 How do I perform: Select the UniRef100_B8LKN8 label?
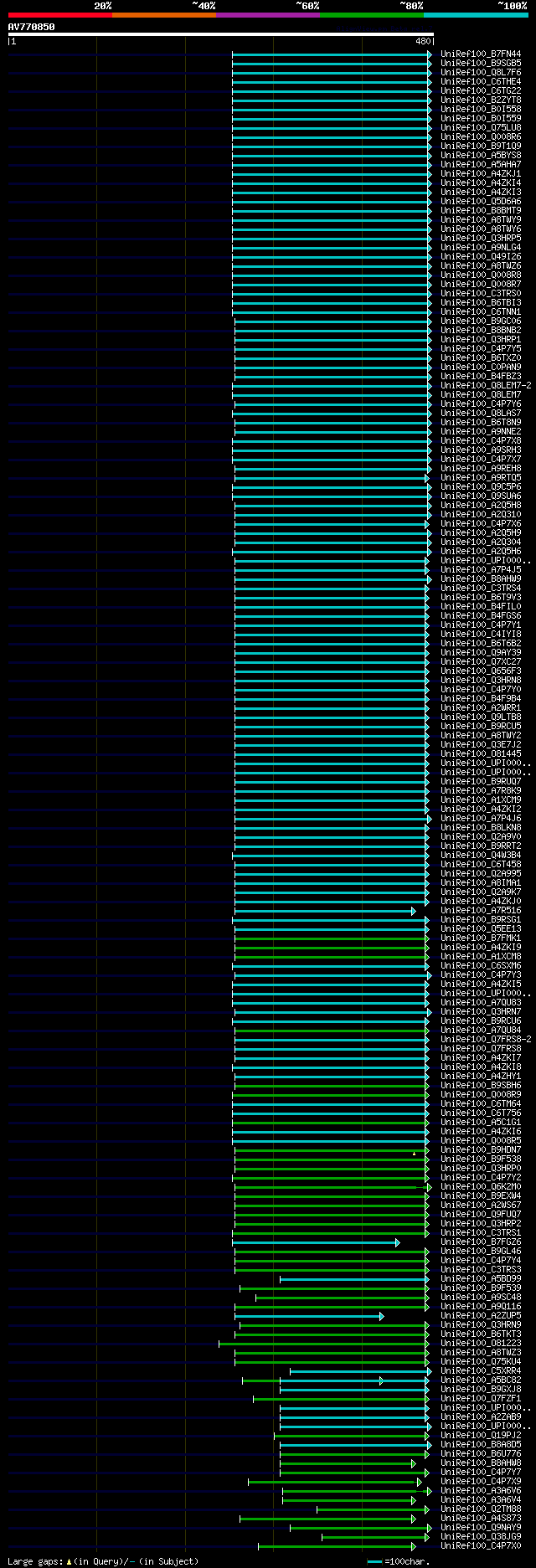click(x=481, y=828)
